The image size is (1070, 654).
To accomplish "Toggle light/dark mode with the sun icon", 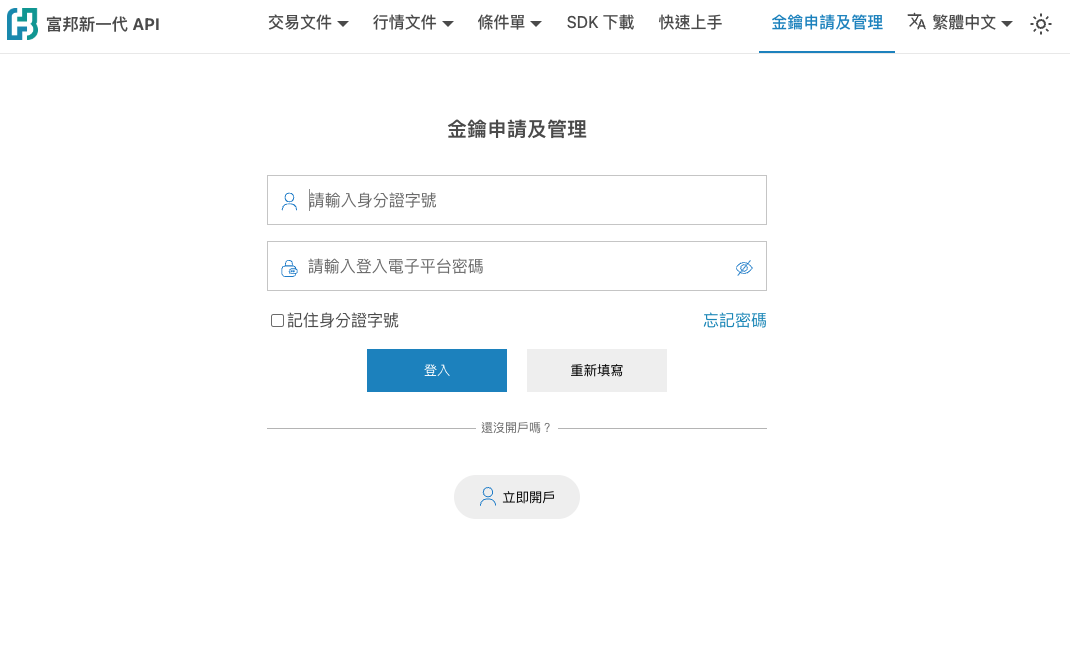I will click(x=1041, y=24).
